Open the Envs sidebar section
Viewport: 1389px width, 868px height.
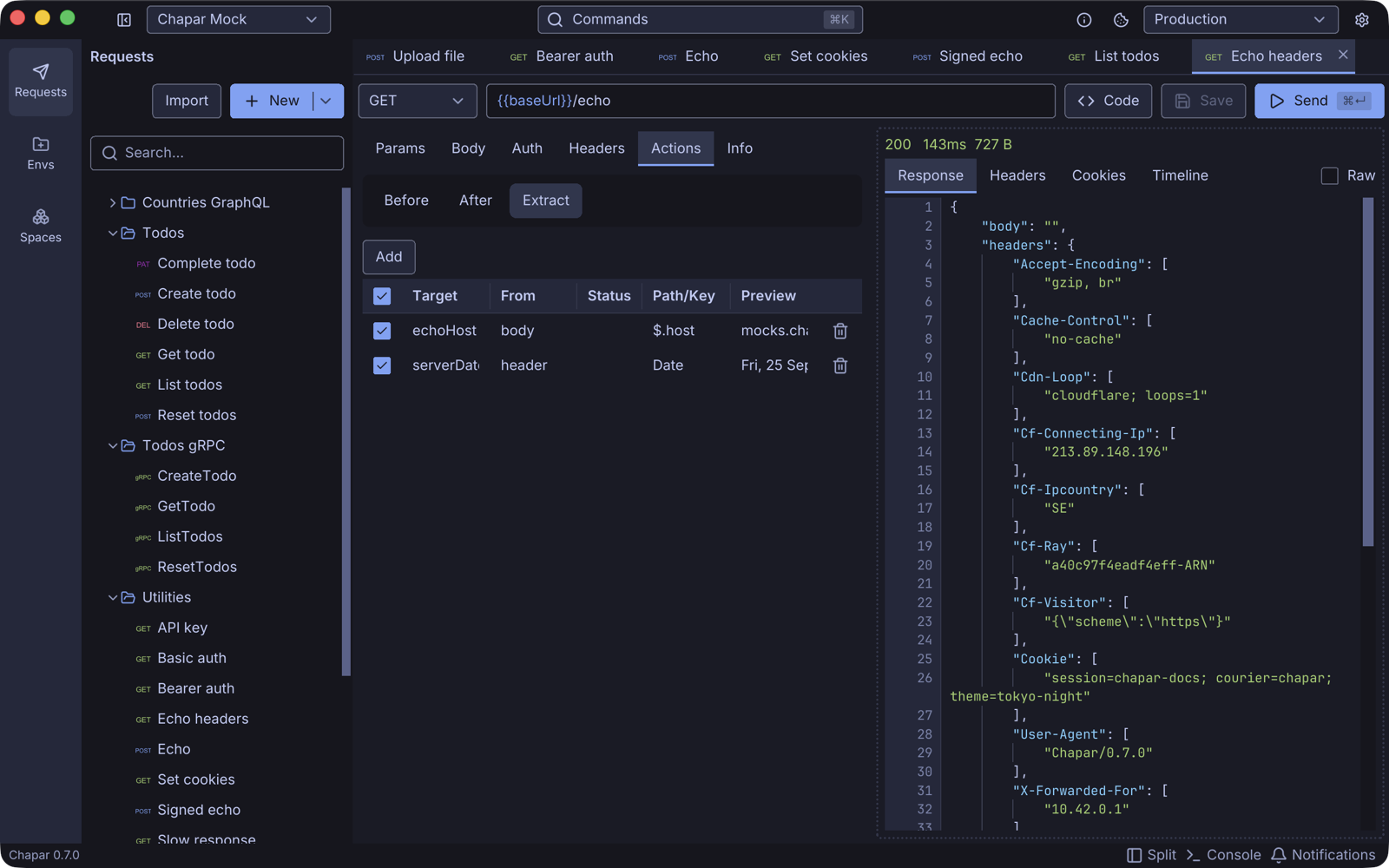[41, 154]
